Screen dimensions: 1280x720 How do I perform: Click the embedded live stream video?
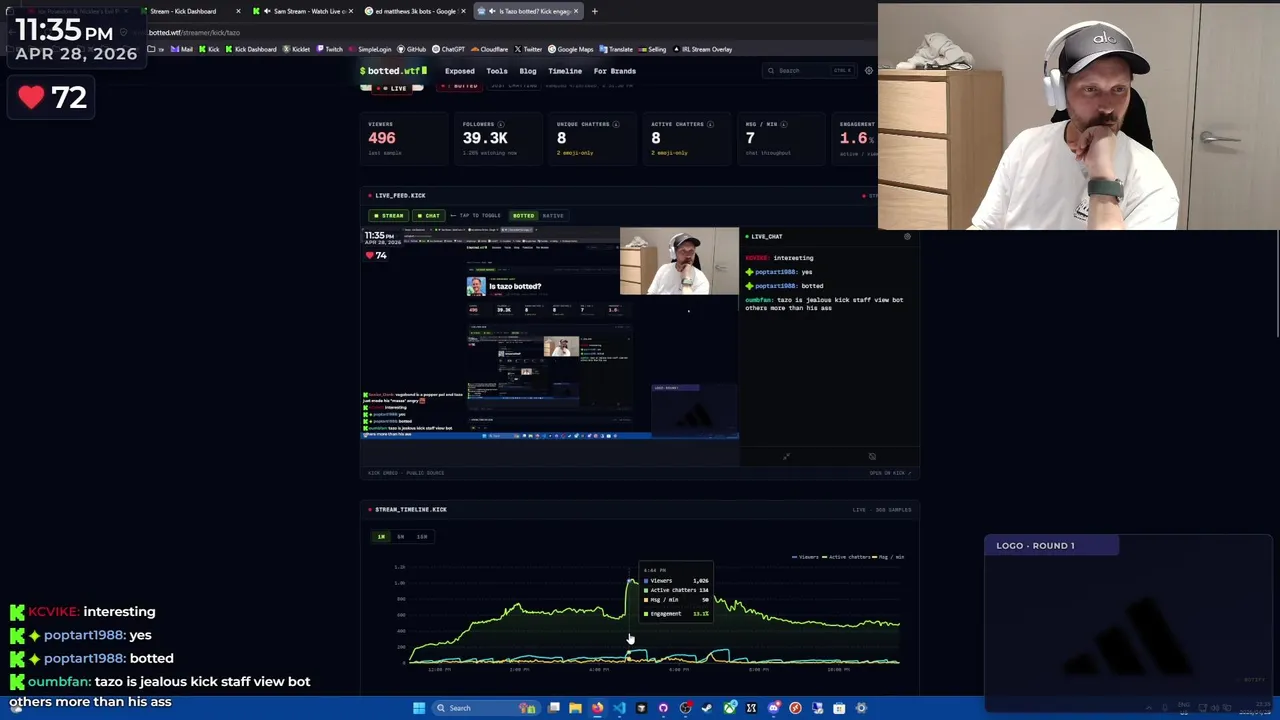pos(550,333)
